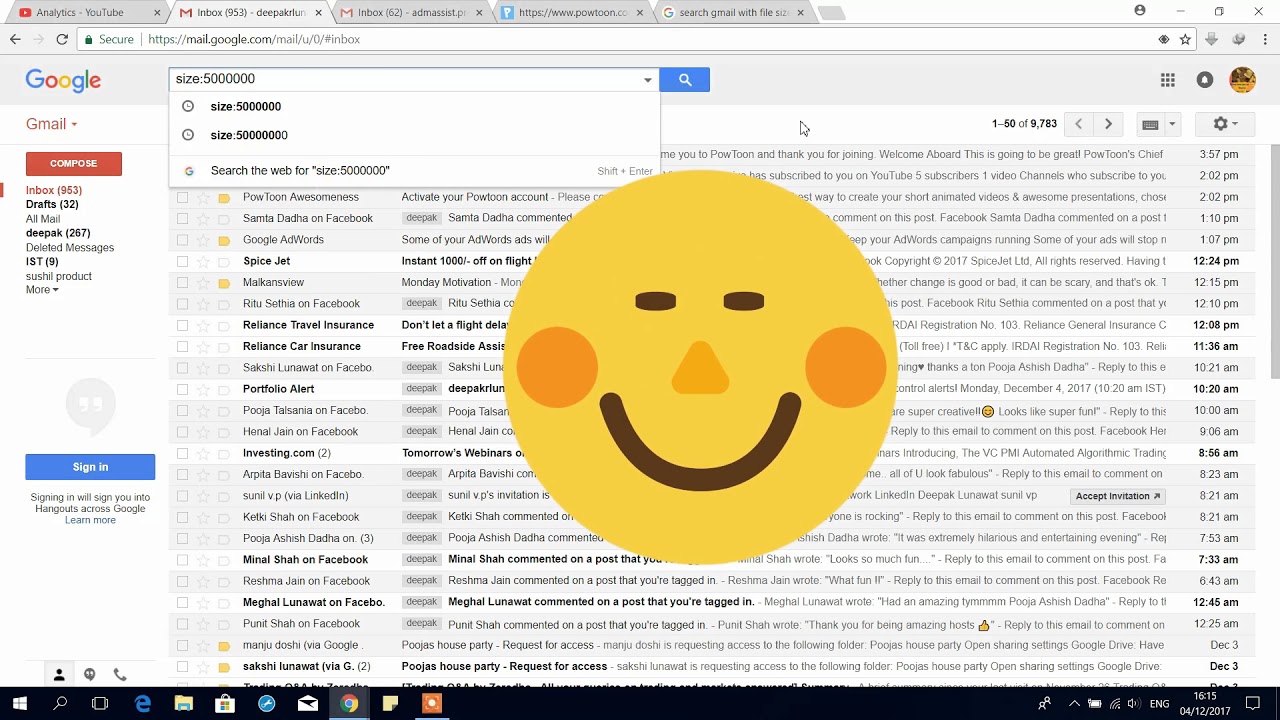1280x720 pixels.
Task: Open the Settings gear dropdown
Action: [1225, 124]
